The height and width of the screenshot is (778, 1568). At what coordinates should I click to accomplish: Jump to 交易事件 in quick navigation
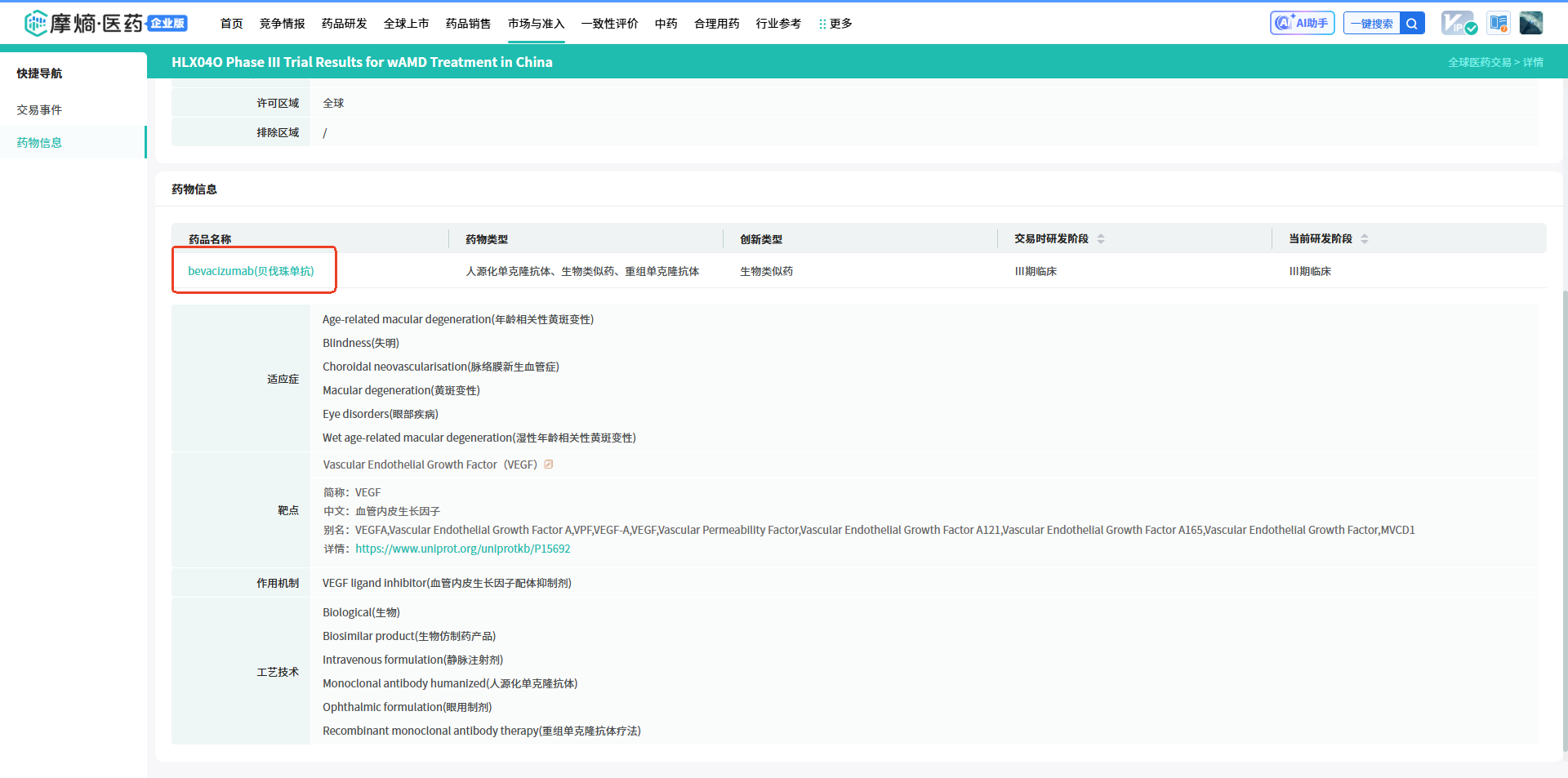[x=39, y=109]
